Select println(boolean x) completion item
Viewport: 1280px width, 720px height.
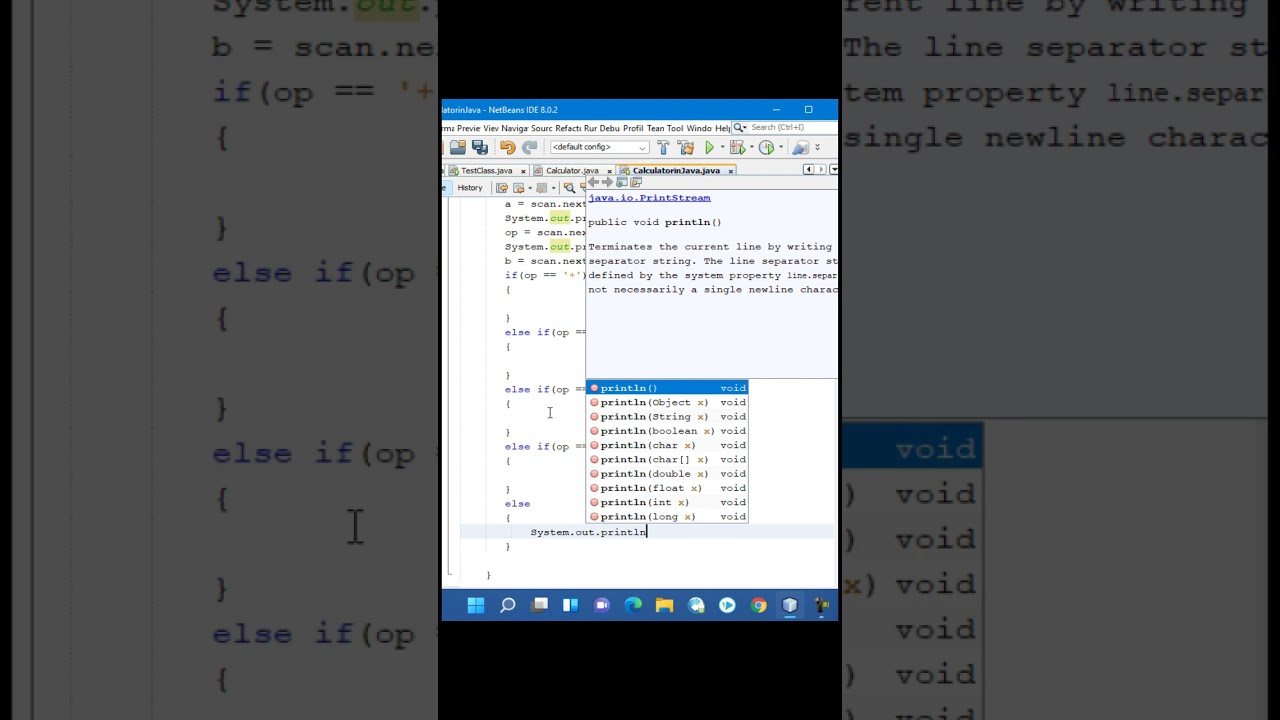[667, 431]
